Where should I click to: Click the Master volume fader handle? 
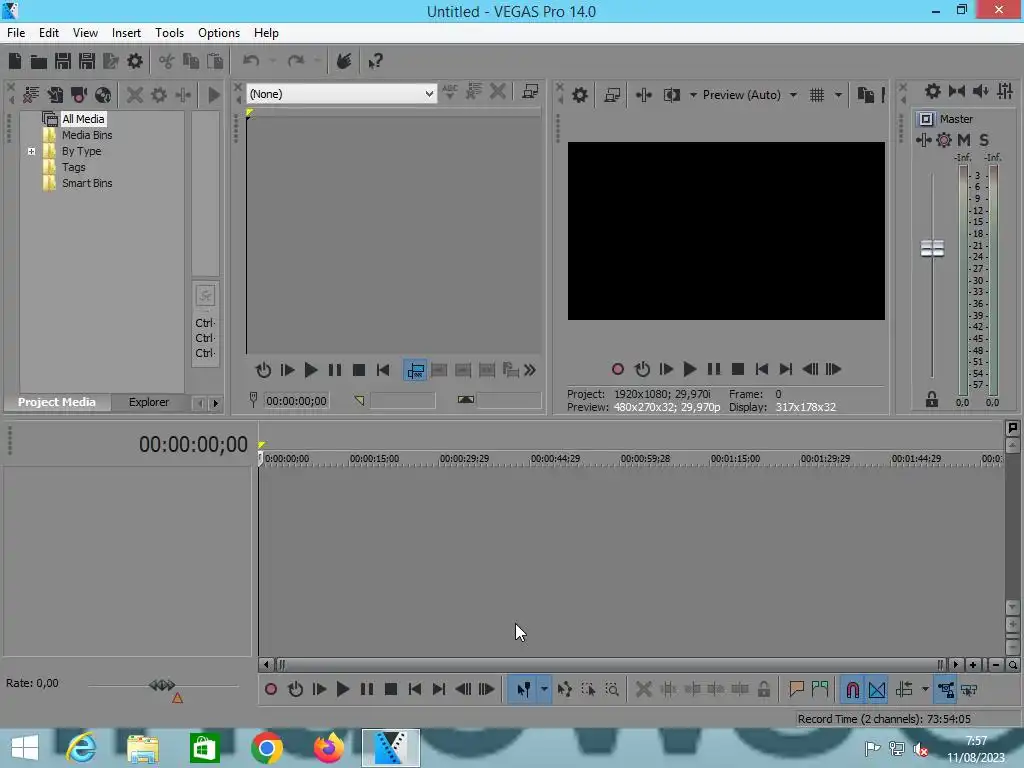click(x=932, y=248)
